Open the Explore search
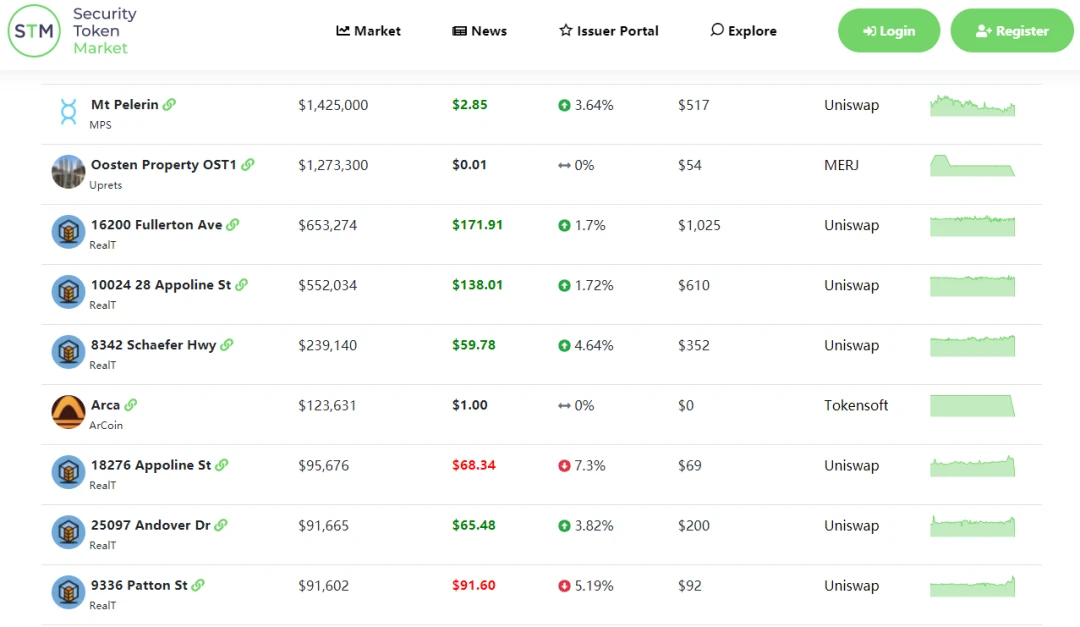This screenshot has width=1080, height=627. (743, 31)
